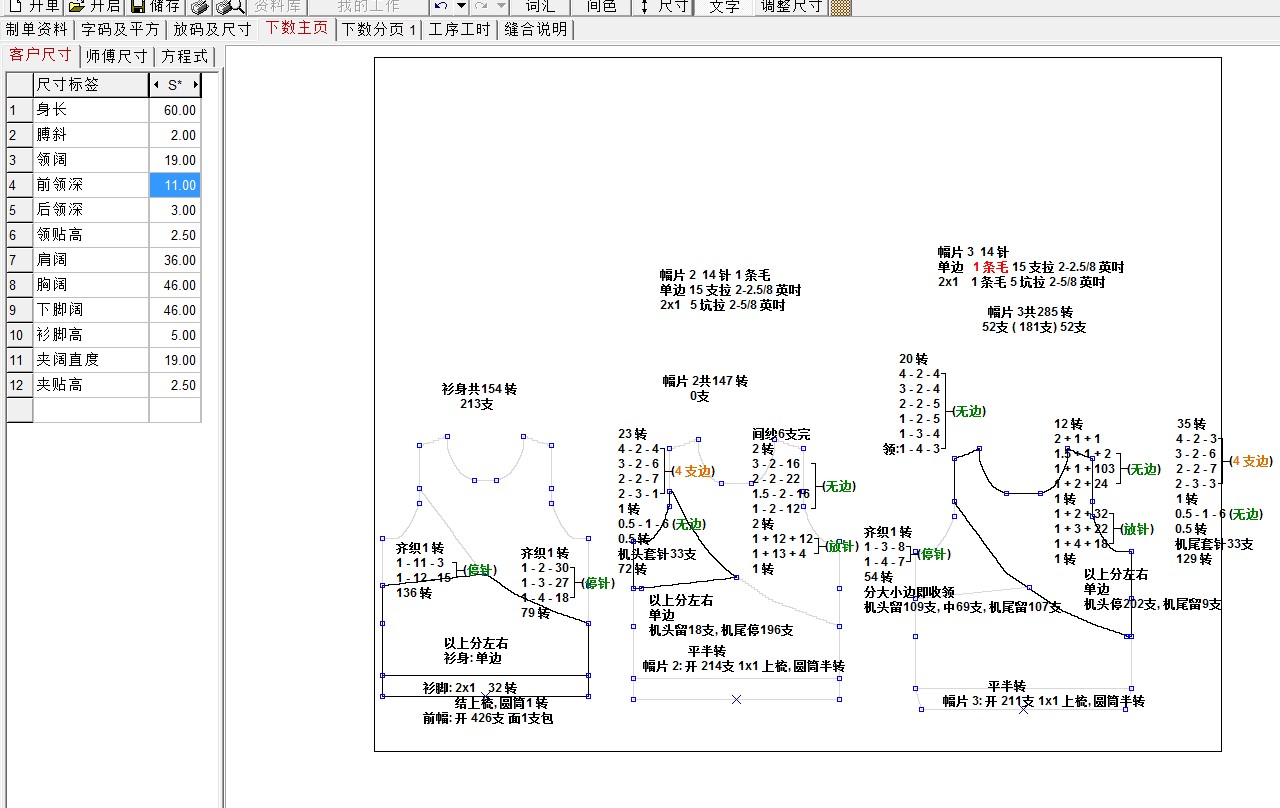Click the 开启 open file button
The width and height of the screenshot is (1280, 808).
[x=94, y=6]
